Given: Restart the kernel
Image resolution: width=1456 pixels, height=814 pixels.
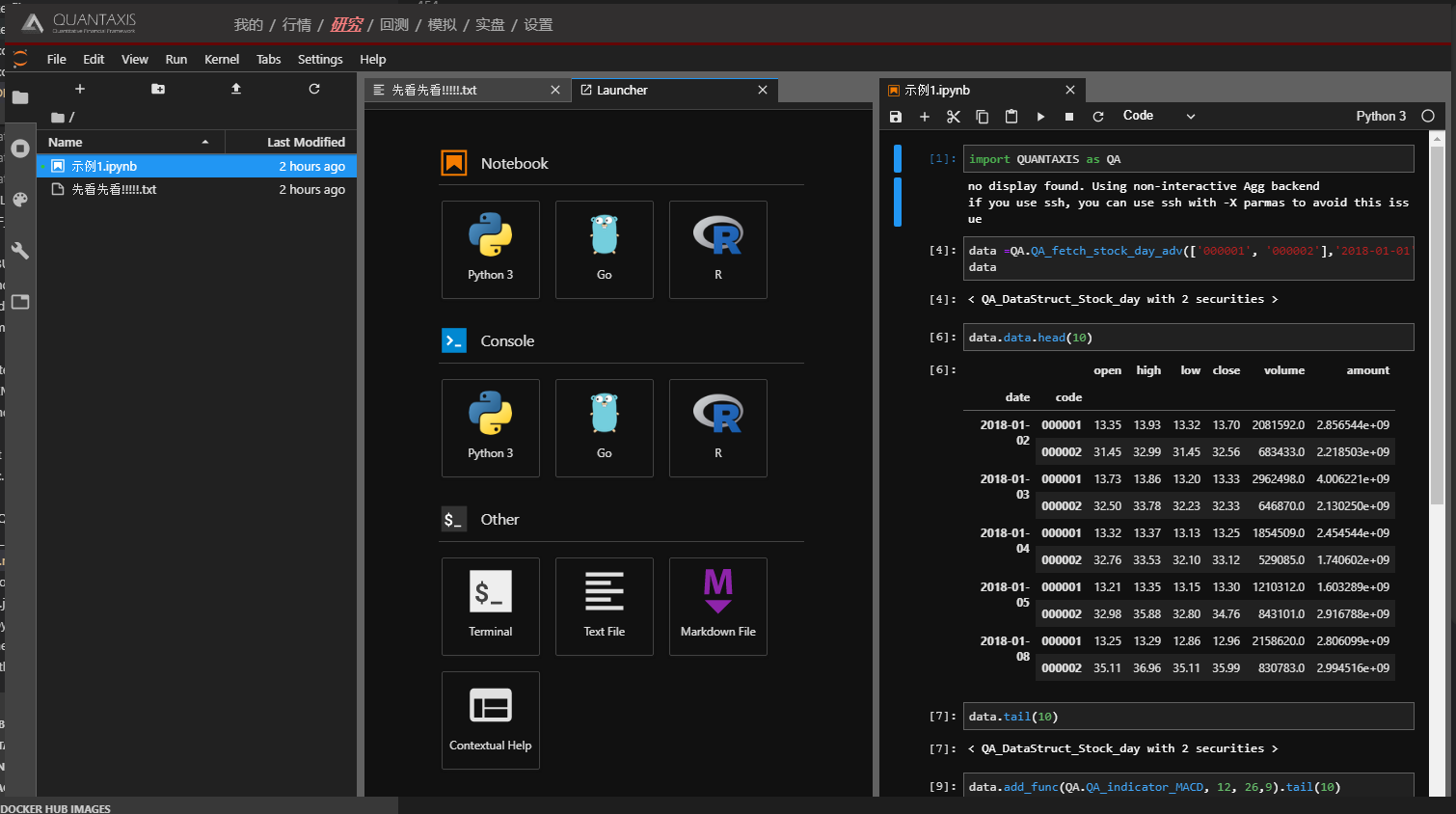Looking at the screenshot, I should [1098, 117].
